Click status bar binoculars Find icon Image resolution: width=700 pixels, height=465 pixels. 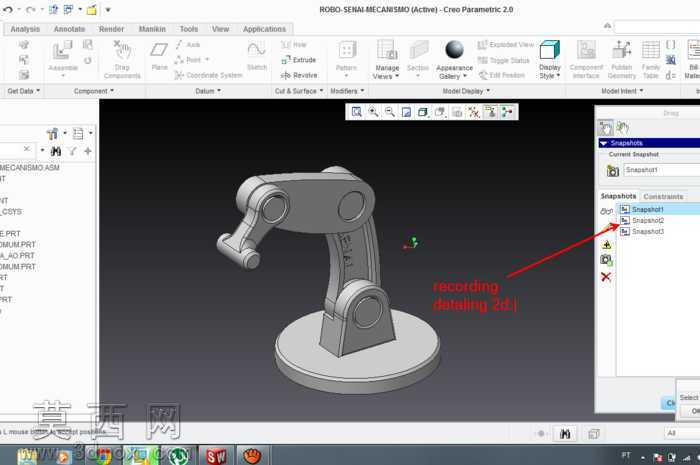click(x=565, y=433)
